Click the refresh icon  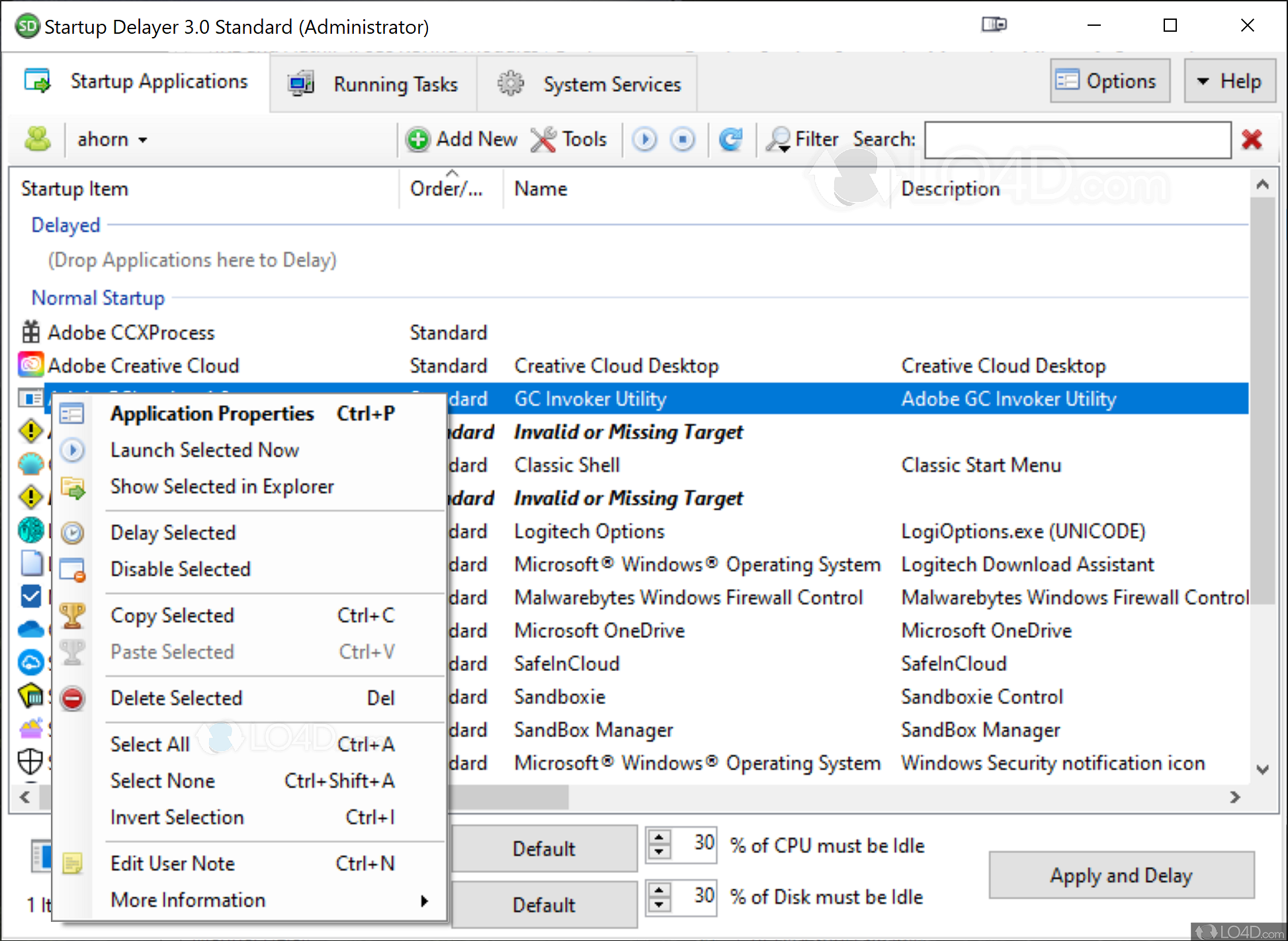click(x=732, y=140)
